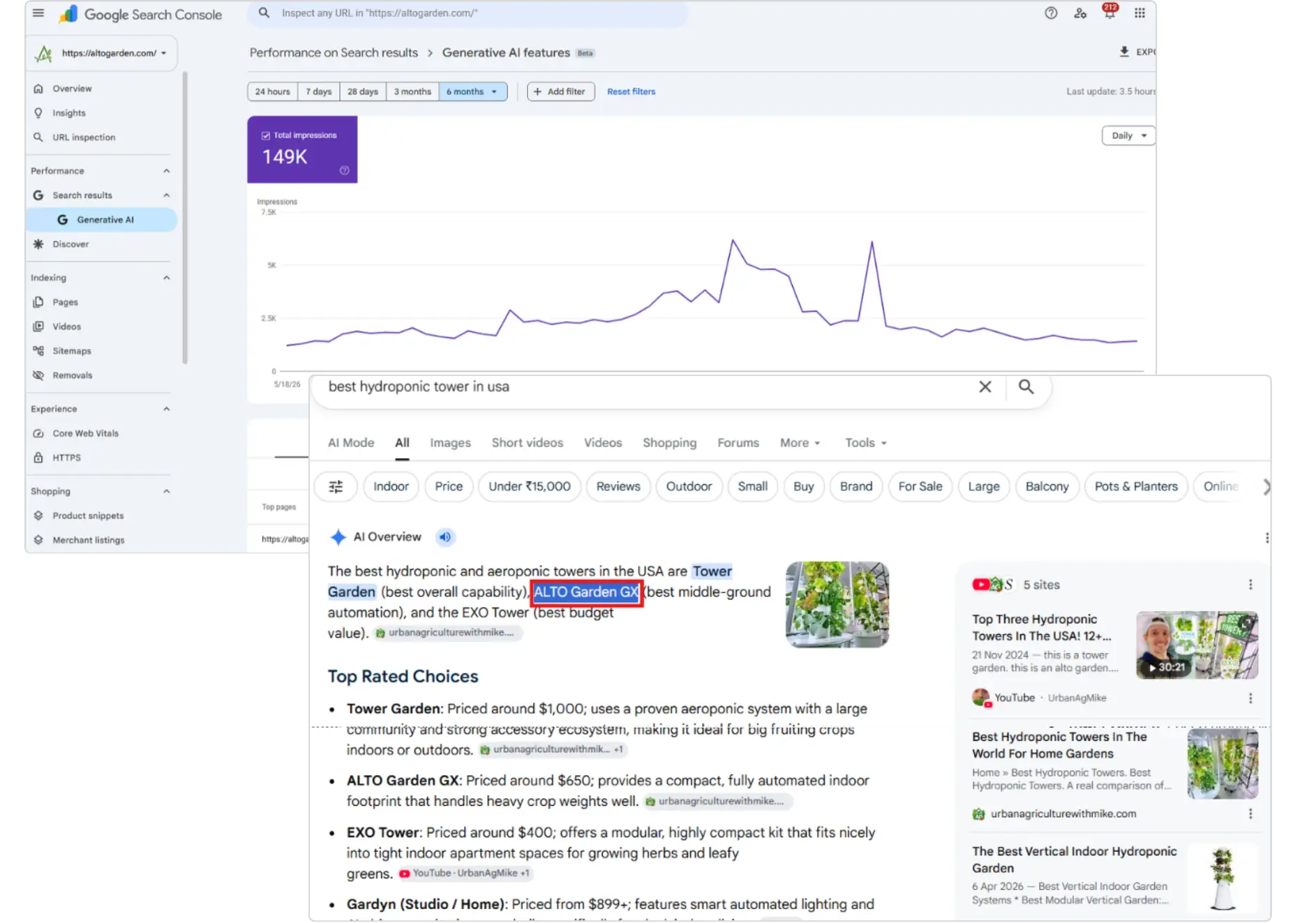Viewport: 1316px width, 923px height.
Task: Clear the Google search query with X
Action: (x=985, y=387)
